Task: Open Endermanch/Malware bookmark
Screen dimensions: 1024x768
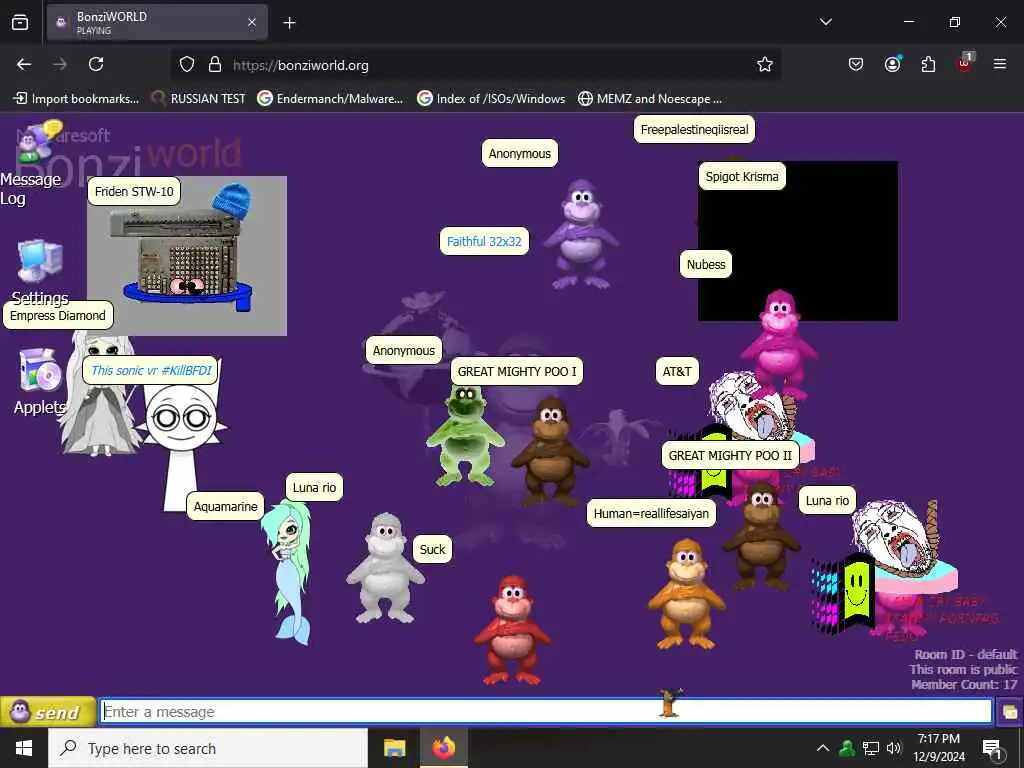Action: click(330, 99)
